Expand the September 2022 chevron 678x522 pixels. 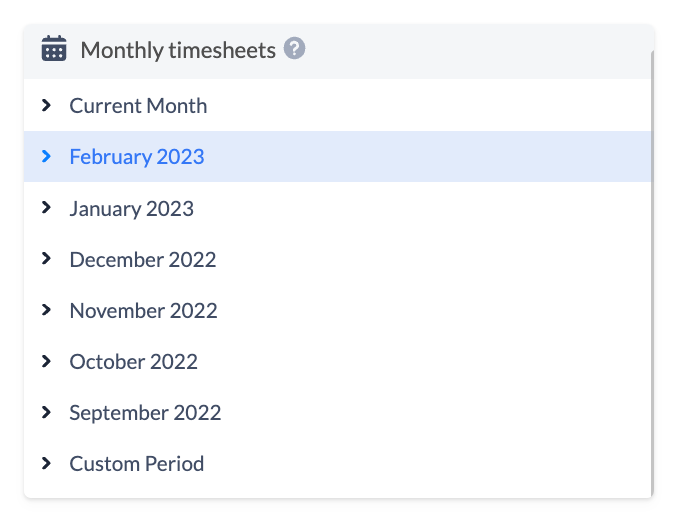click(x=46, y=412)
